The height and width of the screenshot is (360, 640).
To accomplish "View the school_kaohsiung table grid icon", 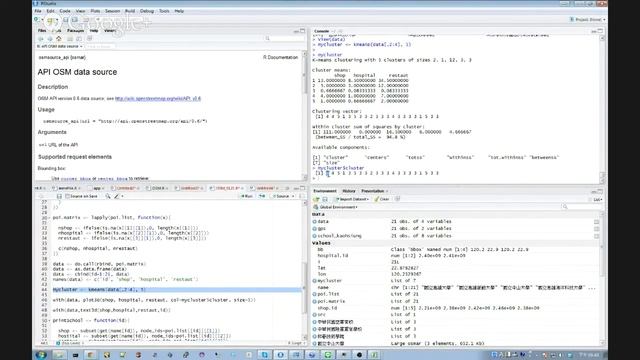I will [596, 236].
